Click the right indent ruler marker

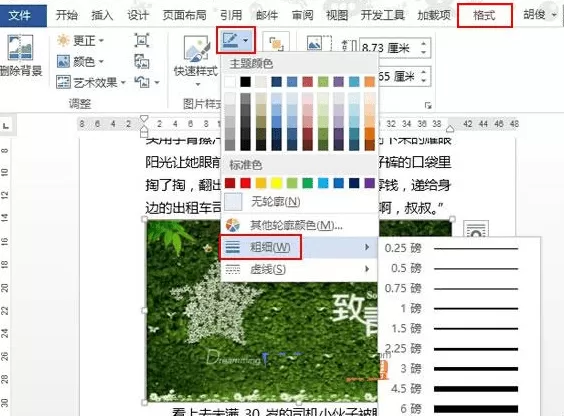tap(450, 128)
